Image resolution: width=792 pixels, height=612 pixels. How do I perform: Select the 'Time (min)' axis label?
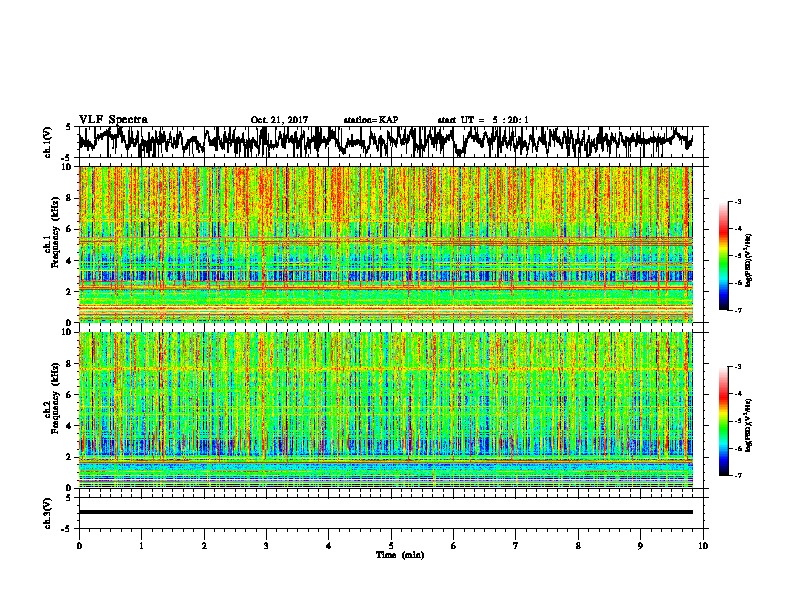point(400,555)
